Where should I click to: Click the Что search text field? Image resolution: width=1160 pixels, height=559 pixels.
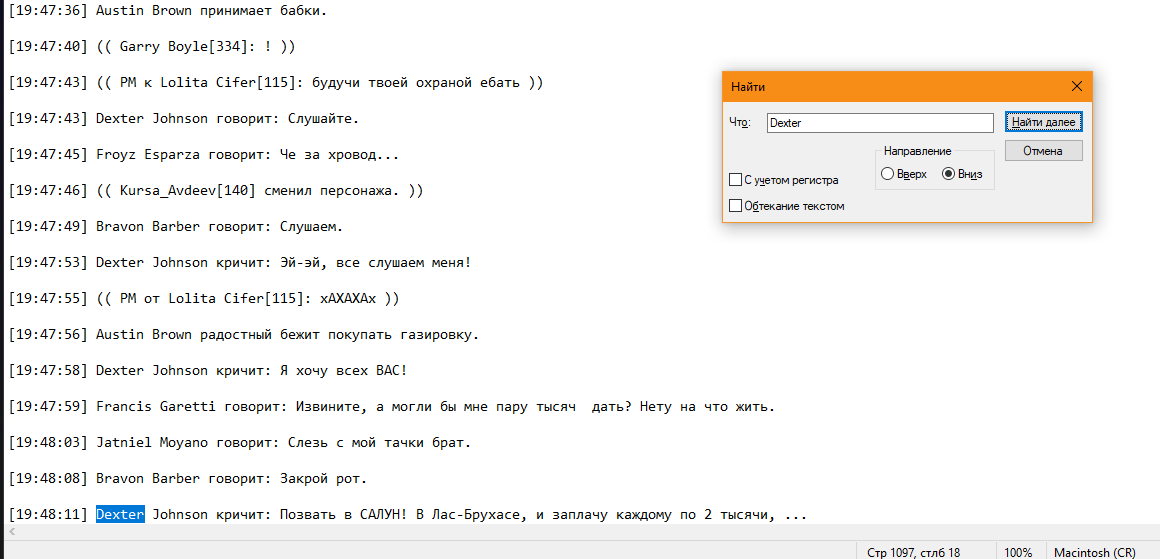click(879, 123)
